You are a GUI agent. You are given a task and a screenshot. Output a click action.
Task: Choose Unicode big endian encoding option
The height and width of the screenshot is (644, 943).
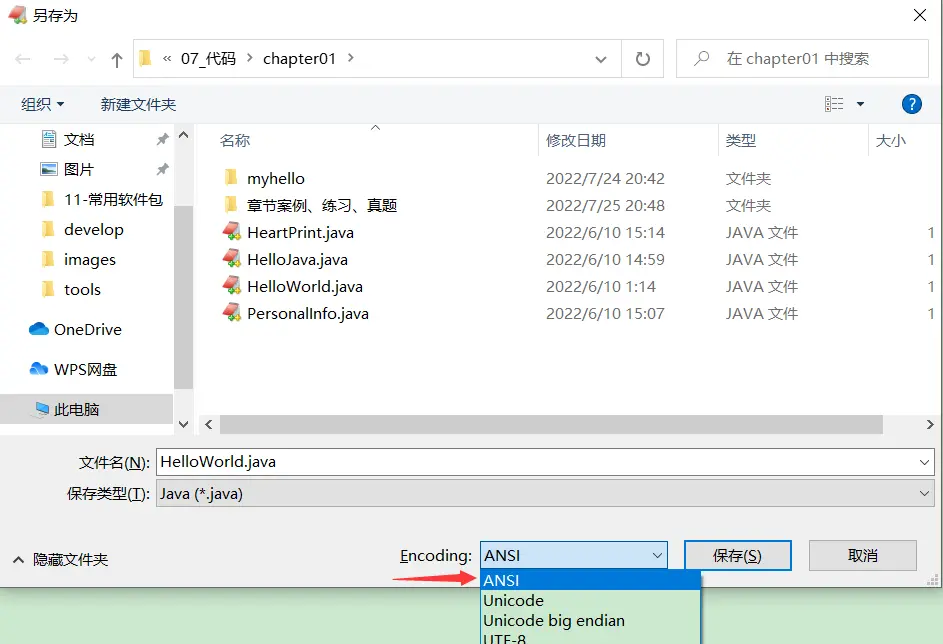(553, 620)
